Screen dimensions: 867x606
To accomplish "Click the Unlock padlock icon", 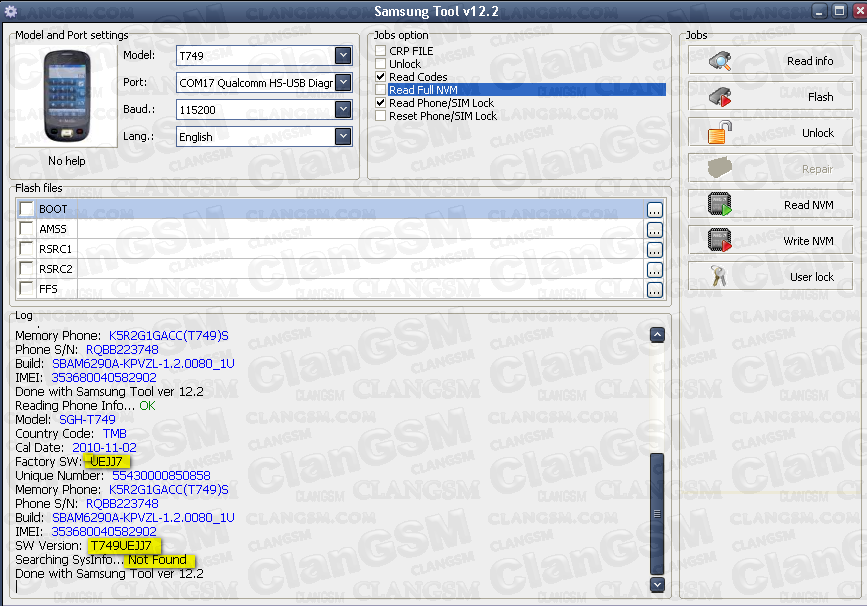I will tap(720, 133).
